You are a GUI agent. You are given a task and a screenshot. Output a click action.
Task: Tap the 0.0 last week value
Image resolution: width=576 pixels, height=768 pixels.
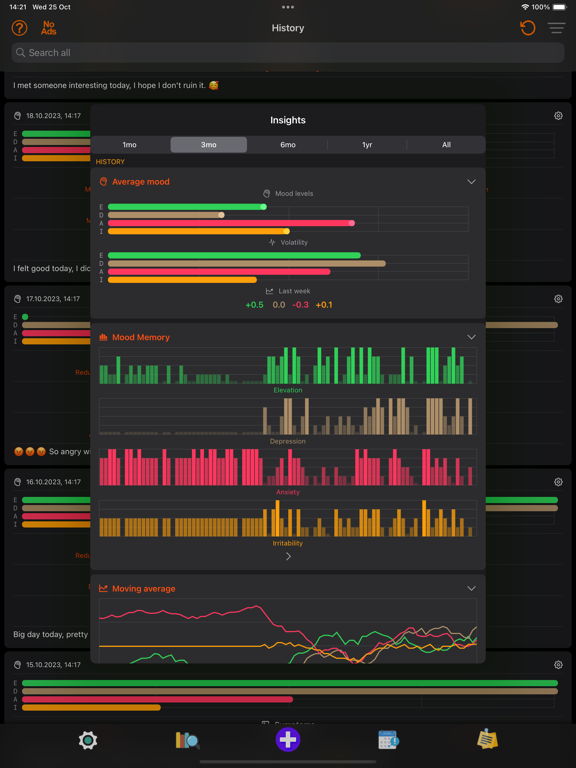point(279,305)
